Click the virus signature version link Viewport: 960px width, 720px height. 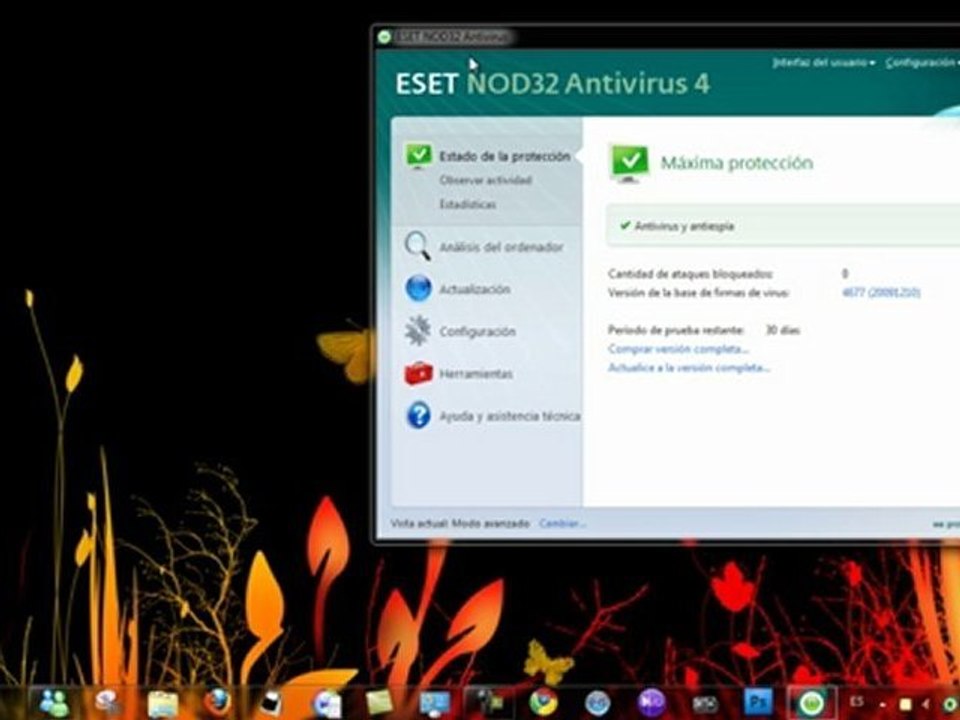881,293
